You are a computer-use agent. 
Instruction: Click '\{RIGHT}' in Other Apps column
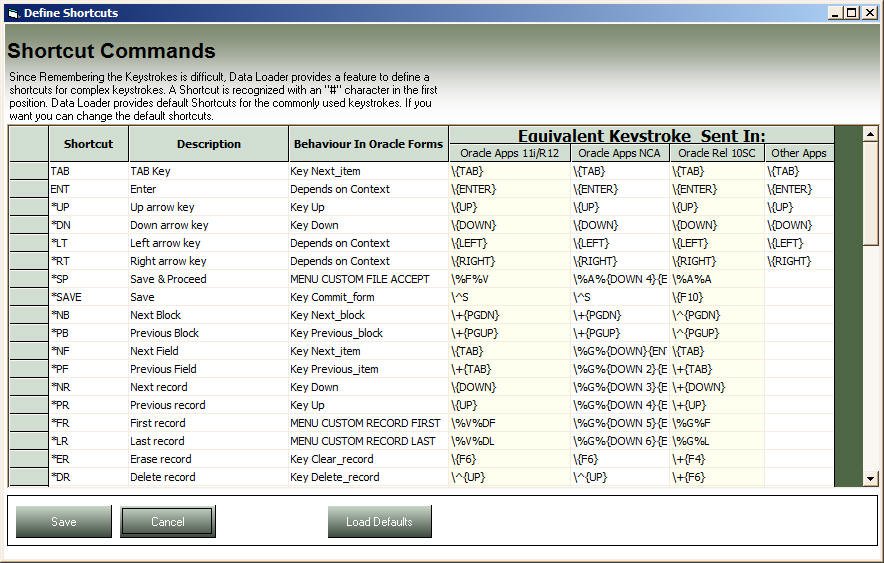[799, 261]
